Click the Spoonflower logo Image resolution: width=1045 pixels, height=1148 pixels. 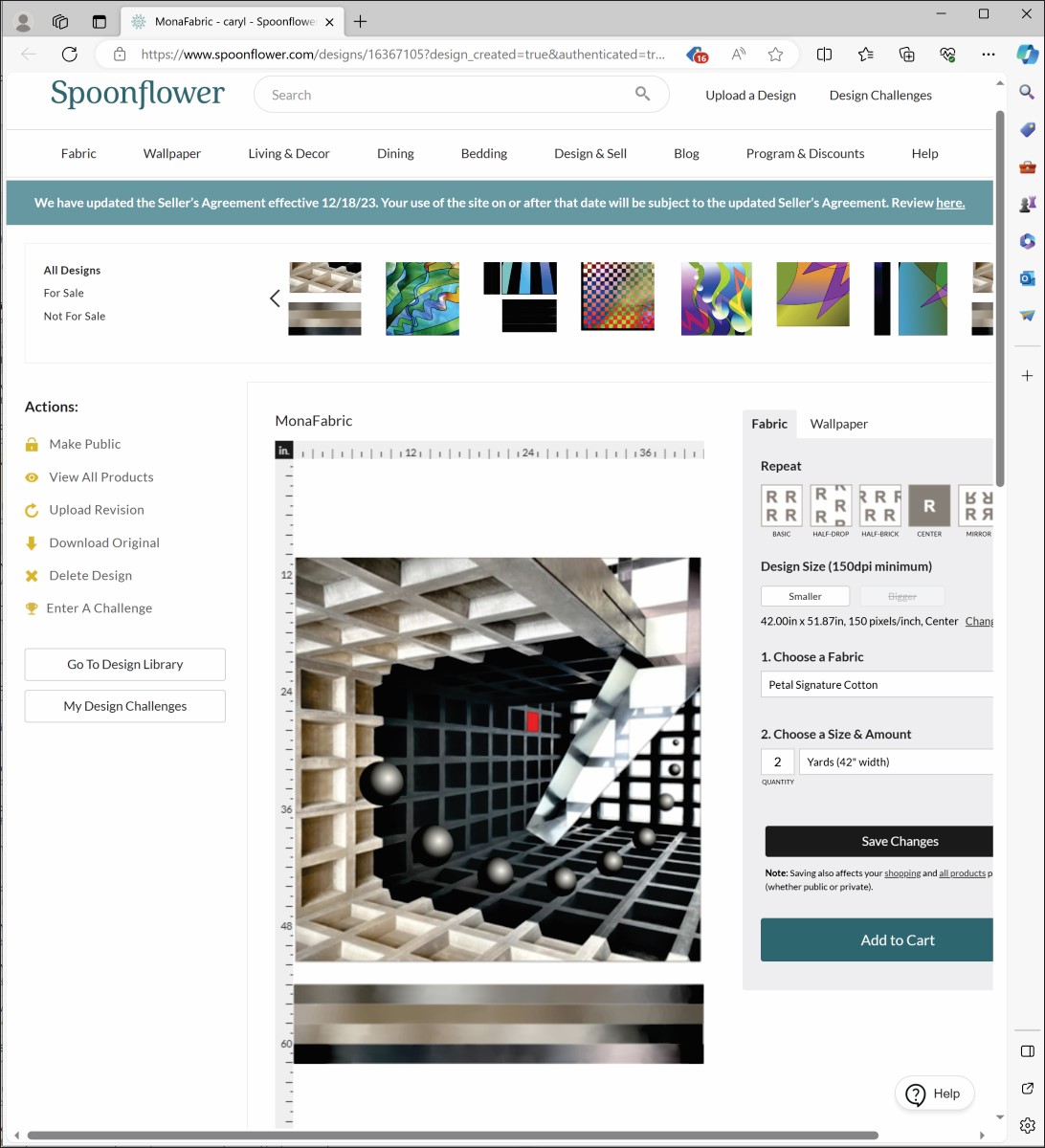coord(138,94)
